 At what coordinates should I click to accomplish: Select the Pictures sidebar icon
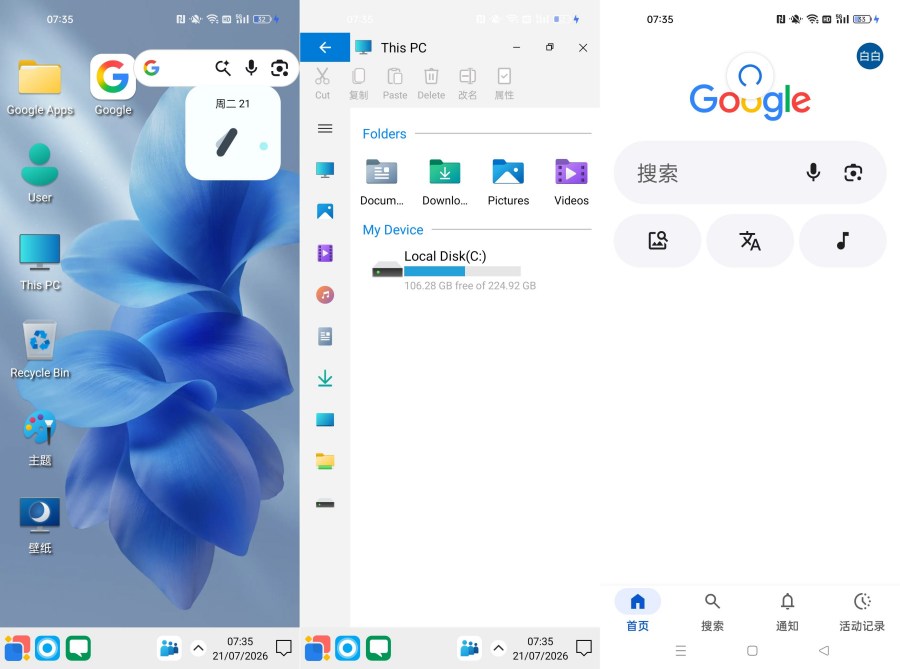tap(325, 211)
